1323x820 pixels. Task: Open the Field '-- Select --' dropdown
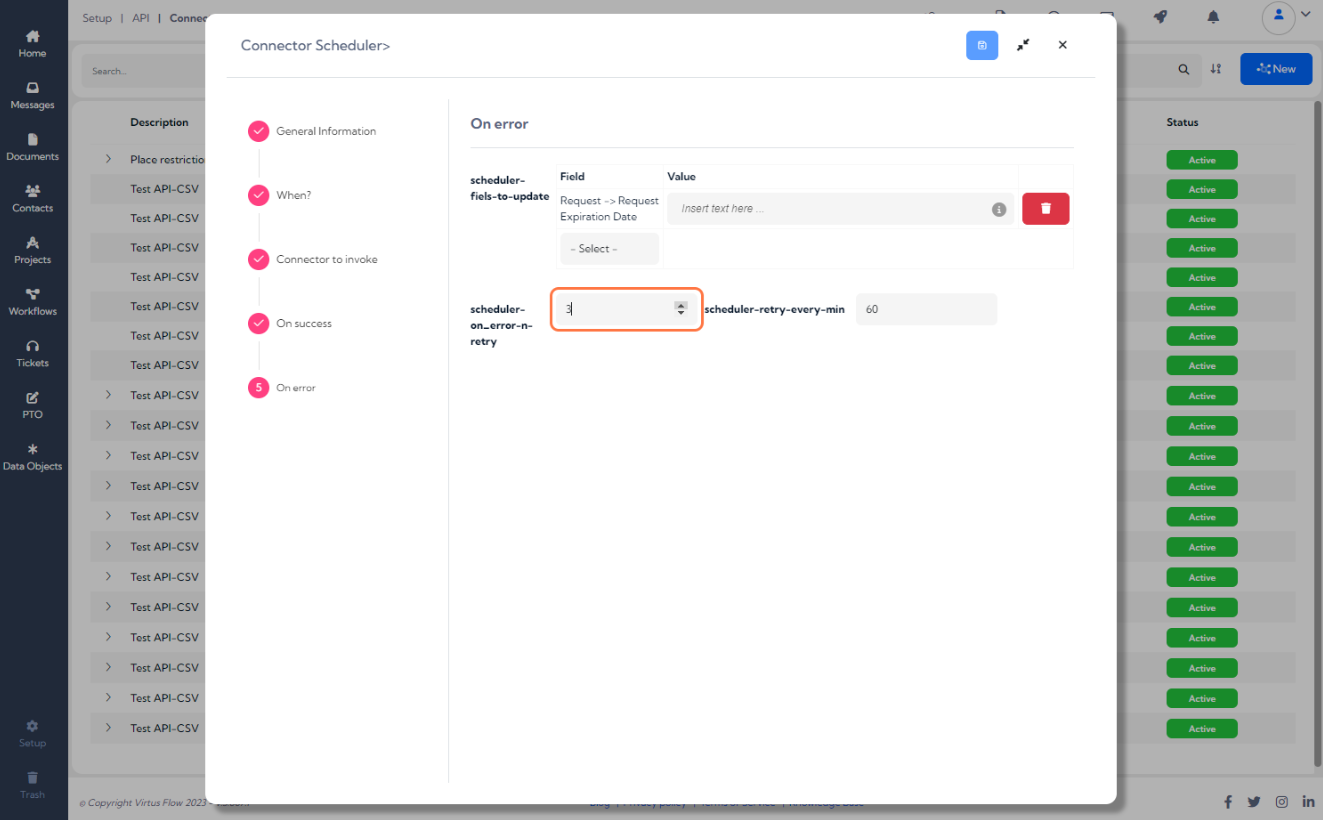pyautogui.click(x=610, y=249)
